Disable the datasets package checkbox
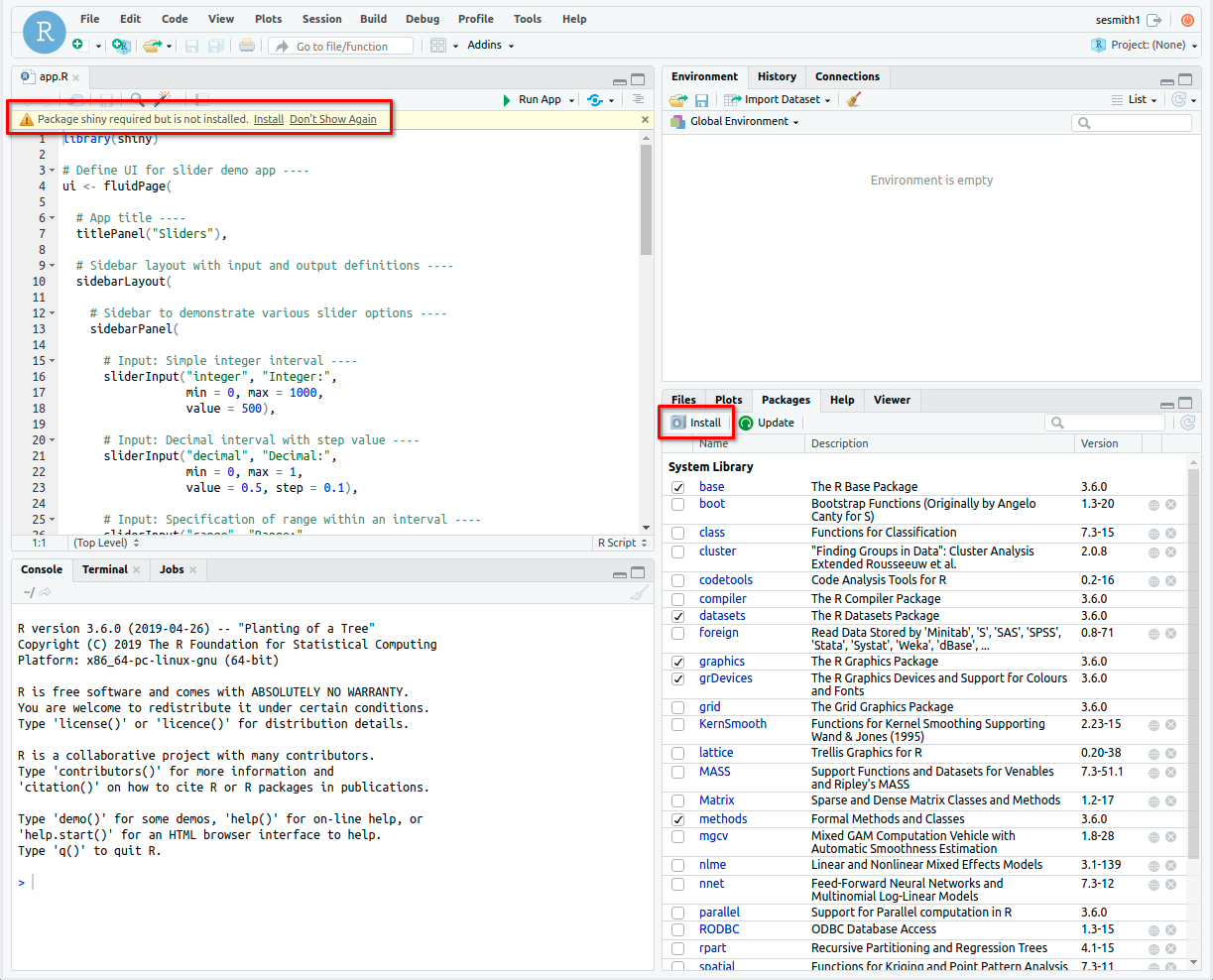 [678, 616]
